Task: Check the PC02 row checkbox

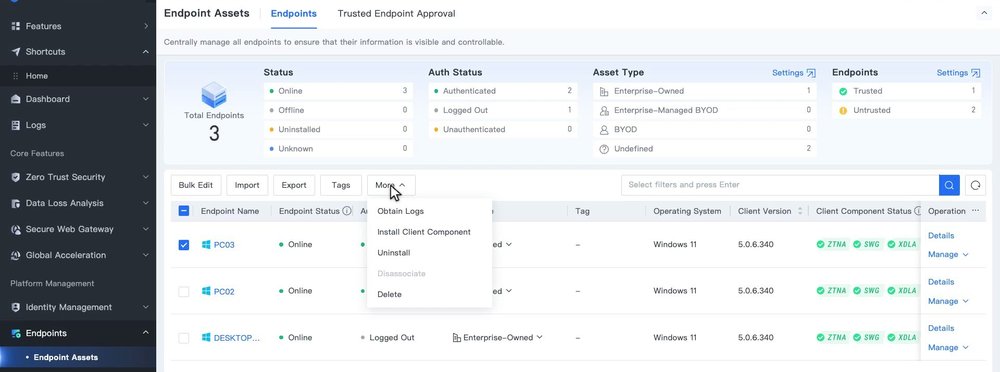Action: click(x=184, y=292)
